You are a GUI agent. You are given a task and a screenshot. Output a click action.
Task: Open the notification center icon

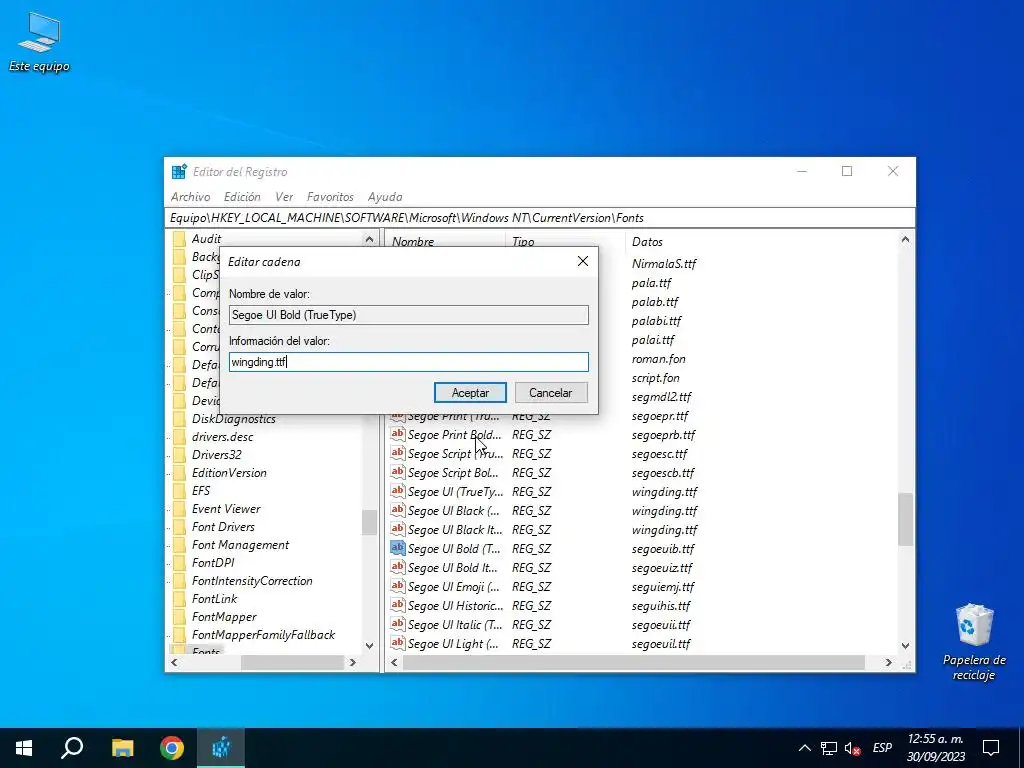(991, 748)
